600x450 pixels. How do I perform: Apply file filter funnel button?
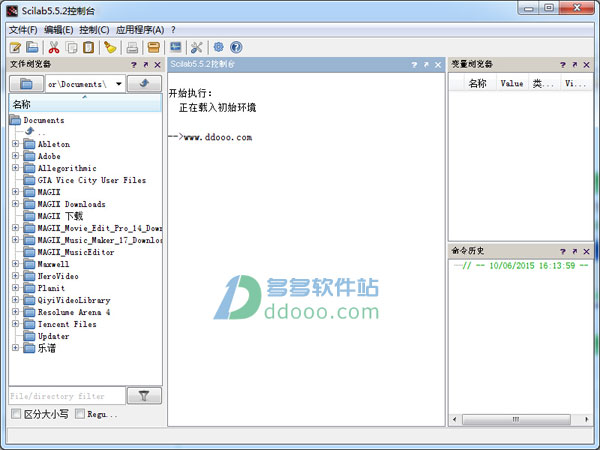144,396
